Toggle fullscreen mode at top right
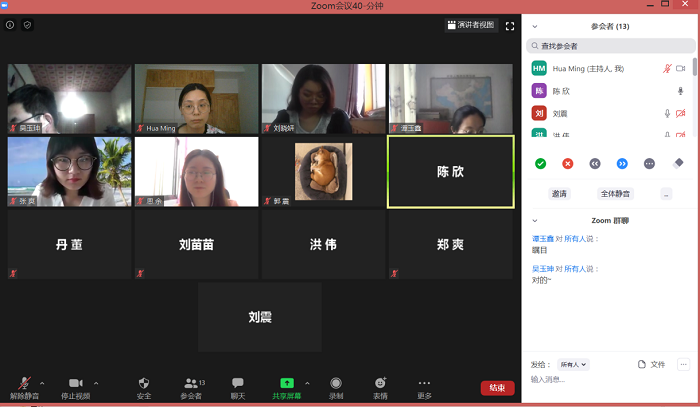The width and height of the screenshot is (700, 407). coord(510,26)
